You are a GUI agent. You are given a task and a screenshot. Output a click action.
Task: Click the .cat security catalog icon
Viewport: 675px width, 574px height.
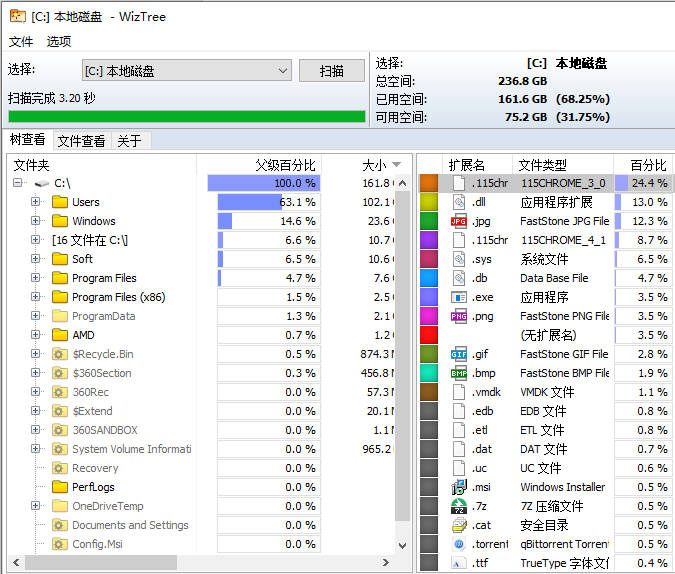459,525
